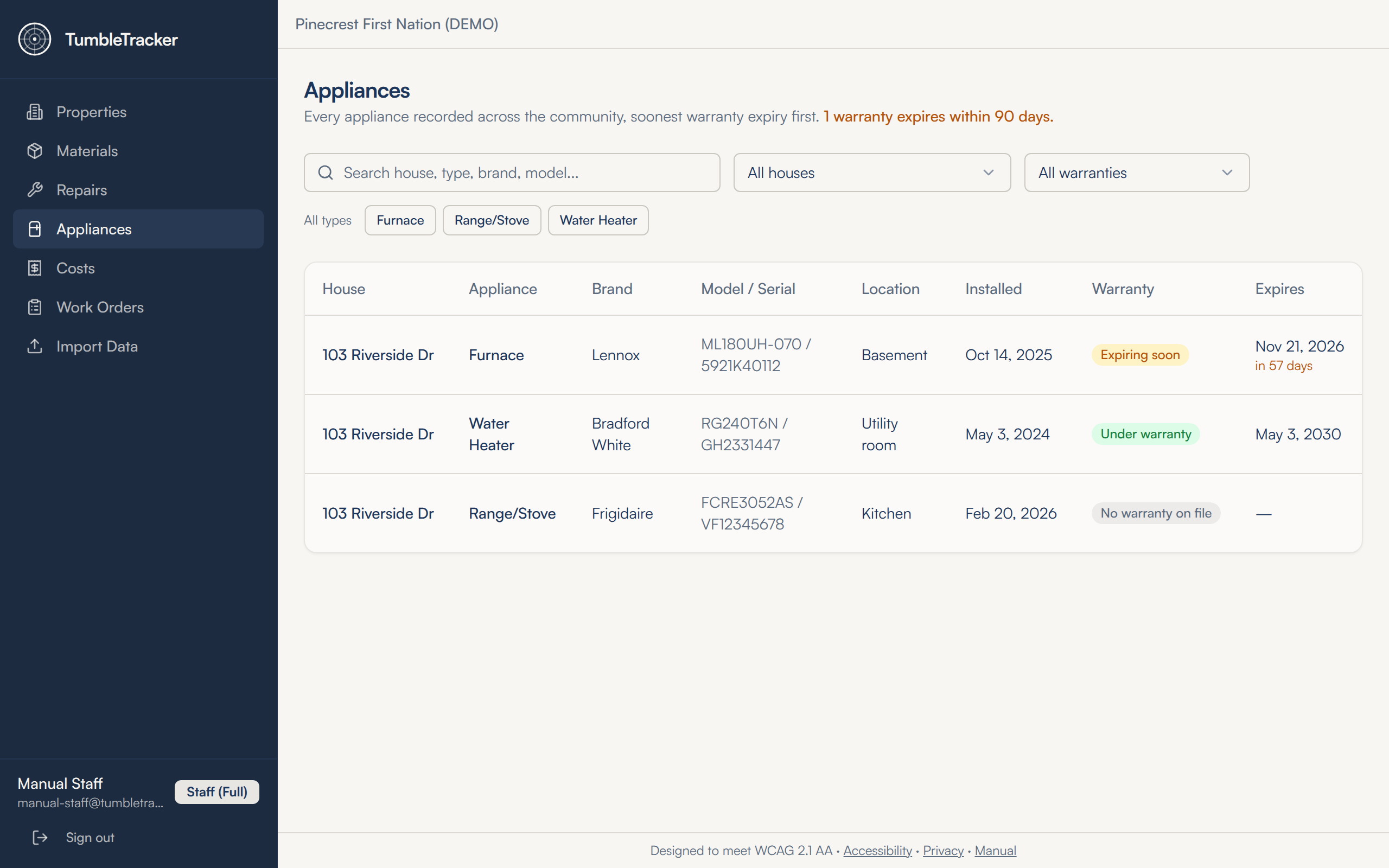Click the Water Heater appliance cell
Image resolution: width=1389 pixels, height=868 pixels.
492,434
